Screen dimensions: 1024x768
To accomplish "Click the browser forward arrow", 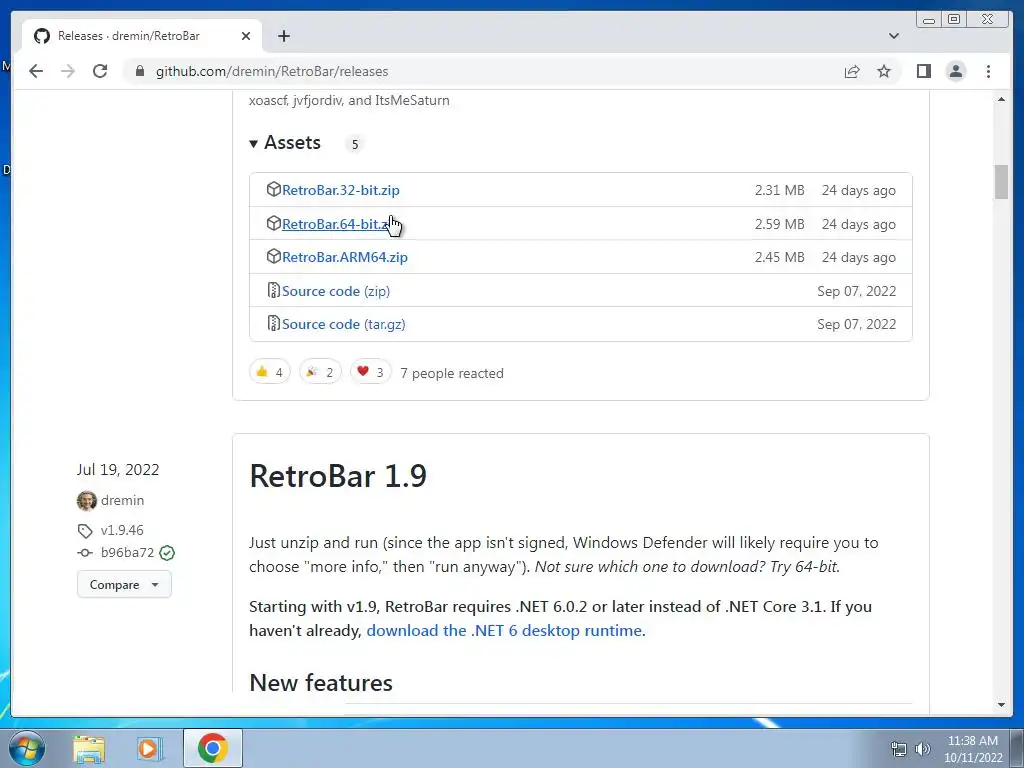I will click(x=68, y=71).
